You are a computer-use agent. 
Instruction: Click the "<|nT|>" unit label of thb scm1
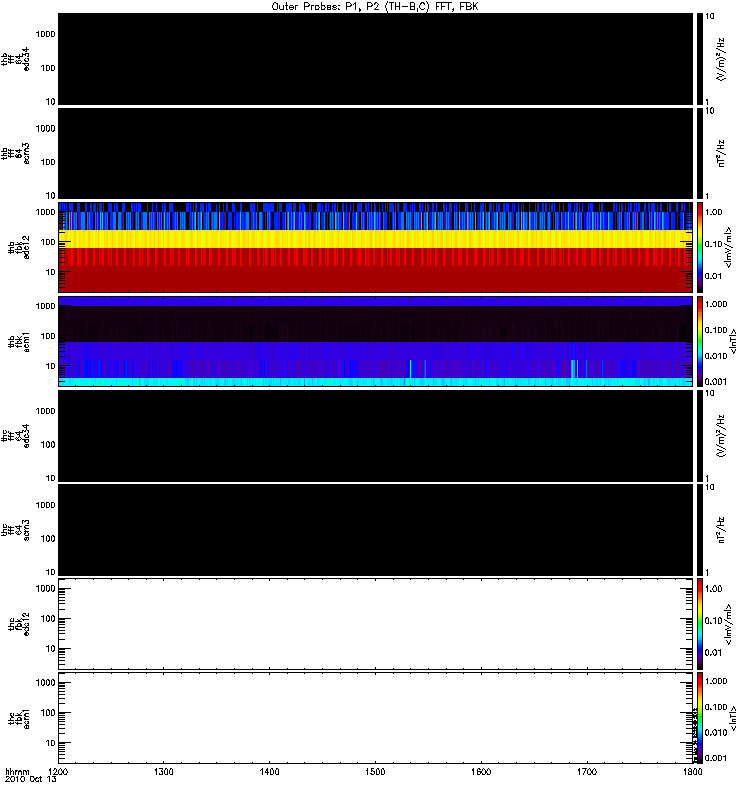click(x=733, y=341)
